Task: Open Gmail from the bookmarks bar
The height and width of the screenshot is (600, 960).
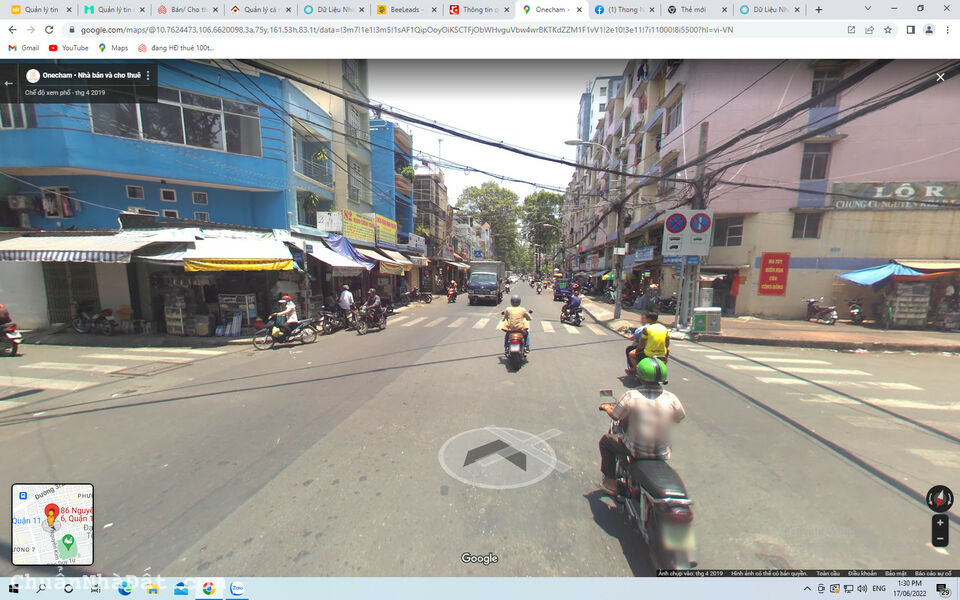Action: coord(24,47)
